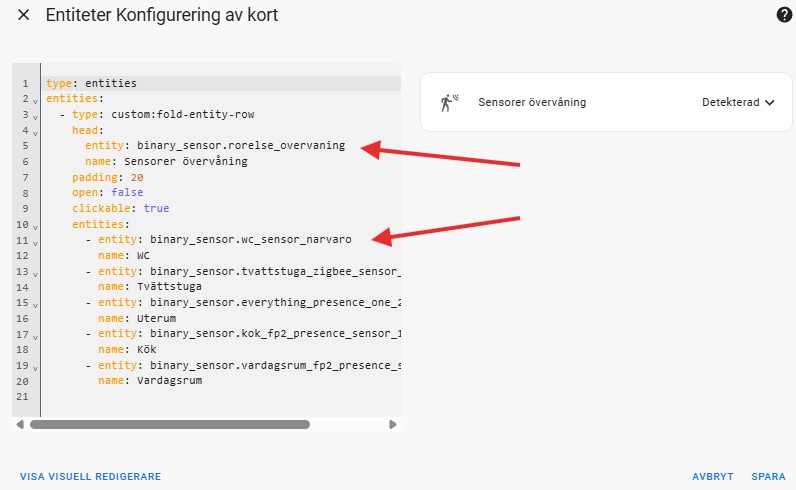Click the scroll-right arrow of code editor
This screenshot has width=796, height=490.
[392, 424]
